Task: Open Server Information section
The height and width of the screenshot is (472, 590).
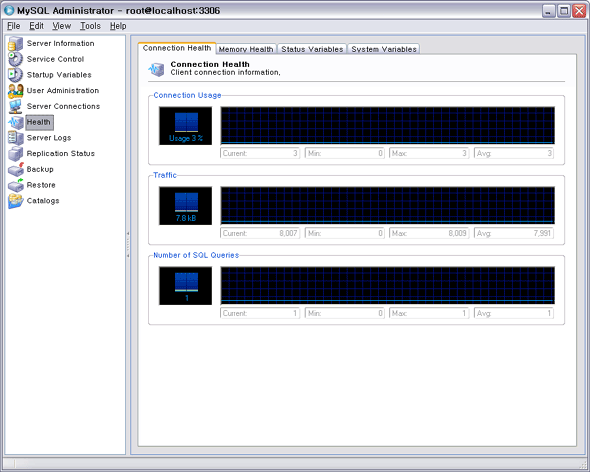Action: 61,44
